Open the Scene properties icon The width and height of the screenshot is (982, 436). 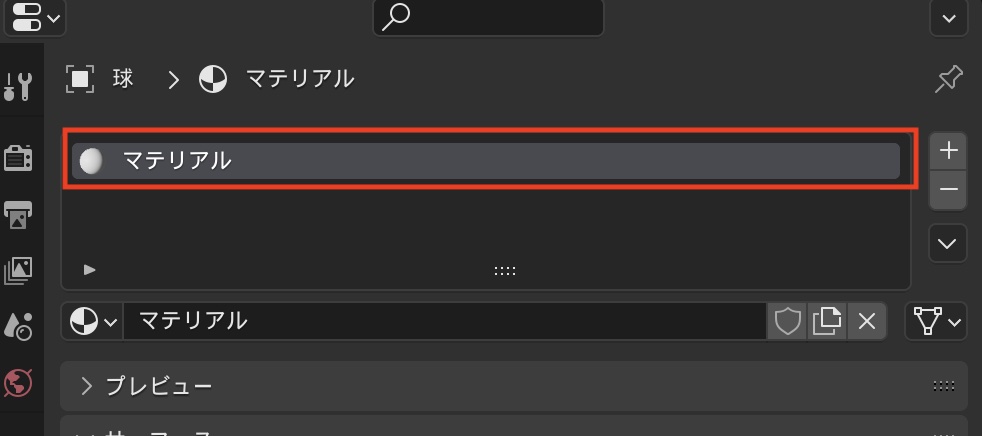tap(18, 326)
